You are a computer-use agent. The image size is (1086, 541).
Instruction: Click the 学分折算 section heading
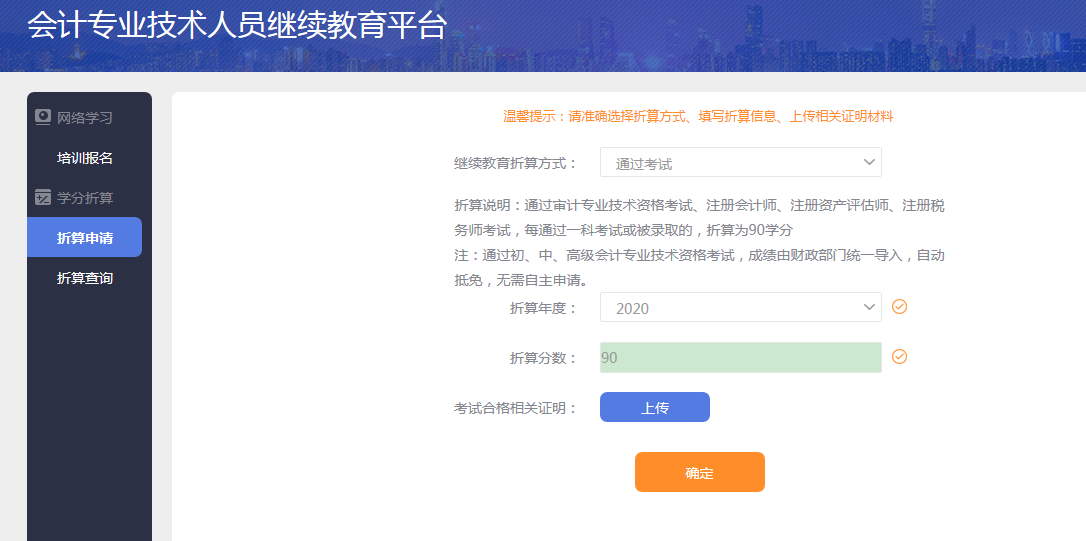click(x=85, y=198)
